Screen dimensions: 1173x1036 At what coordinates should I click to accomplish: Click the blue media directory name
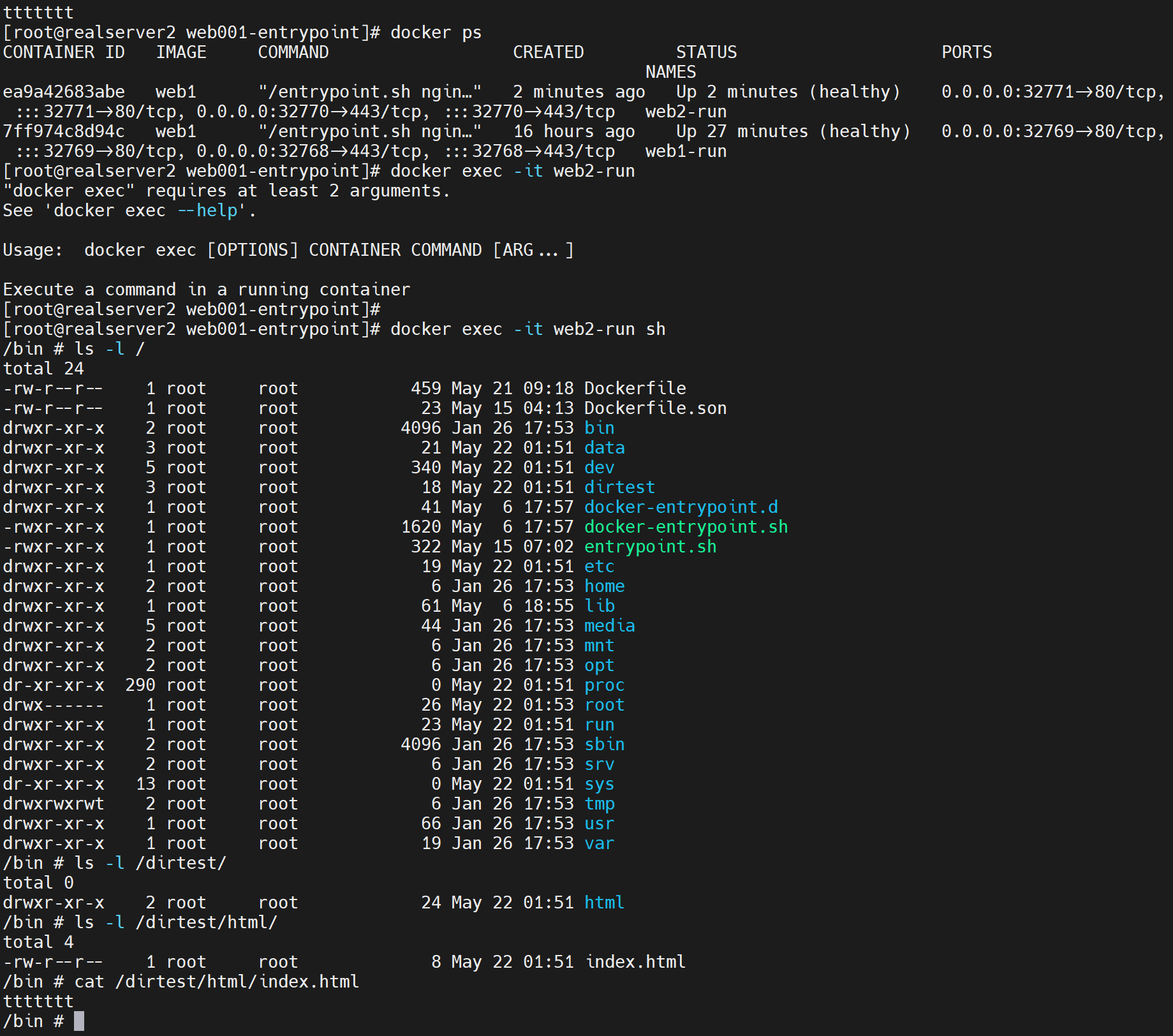[x=609, y=626]
